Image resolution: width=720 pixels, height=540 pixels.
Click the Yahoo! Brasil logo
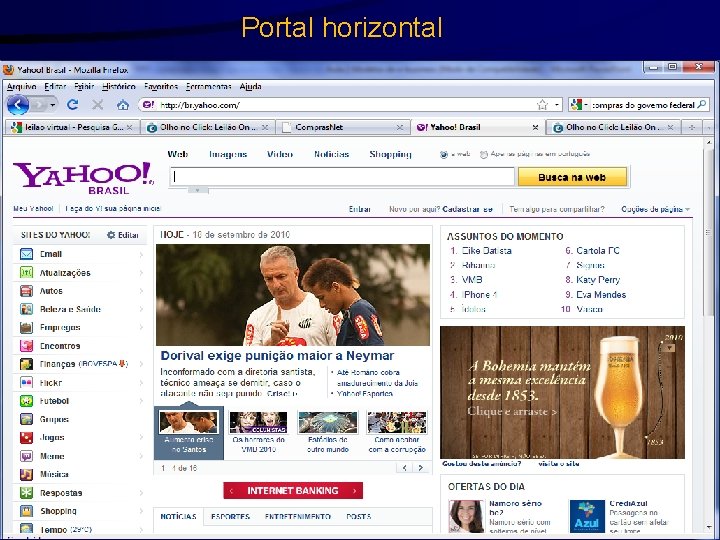click(84, 178)
